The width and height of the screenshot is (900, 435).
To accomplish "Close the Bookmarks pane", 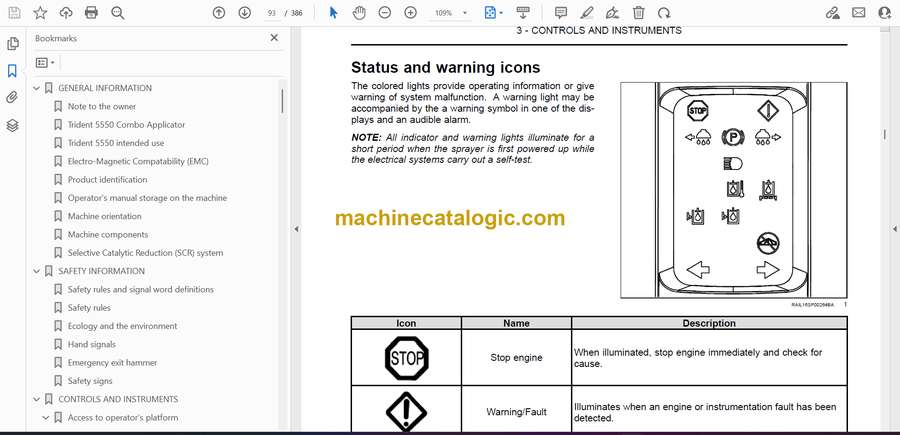I will click(x=274, y=38).
